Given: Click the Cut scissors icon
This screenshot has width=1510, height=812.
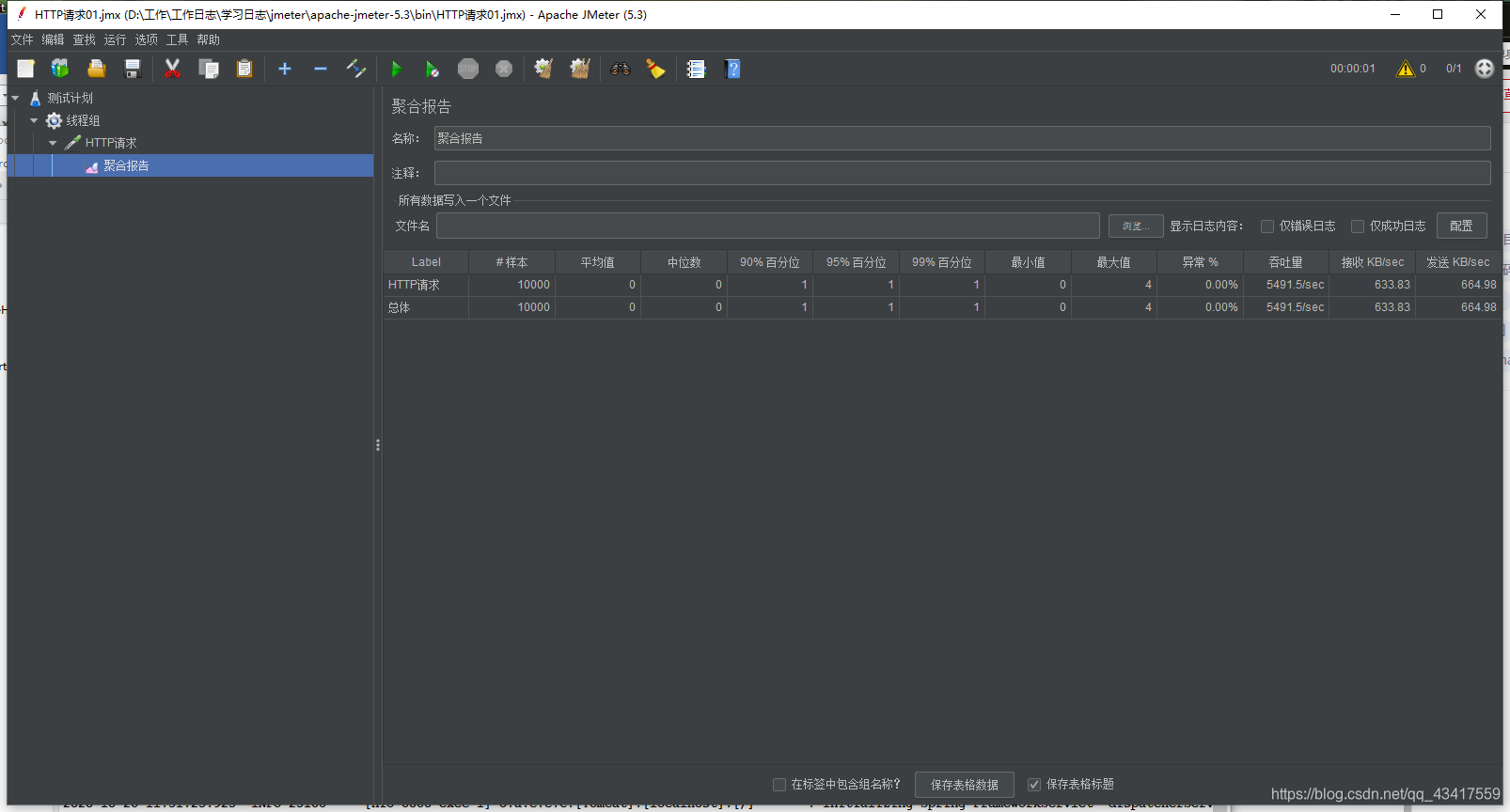Looking at the screenshot, I should (x=172, y=69).
